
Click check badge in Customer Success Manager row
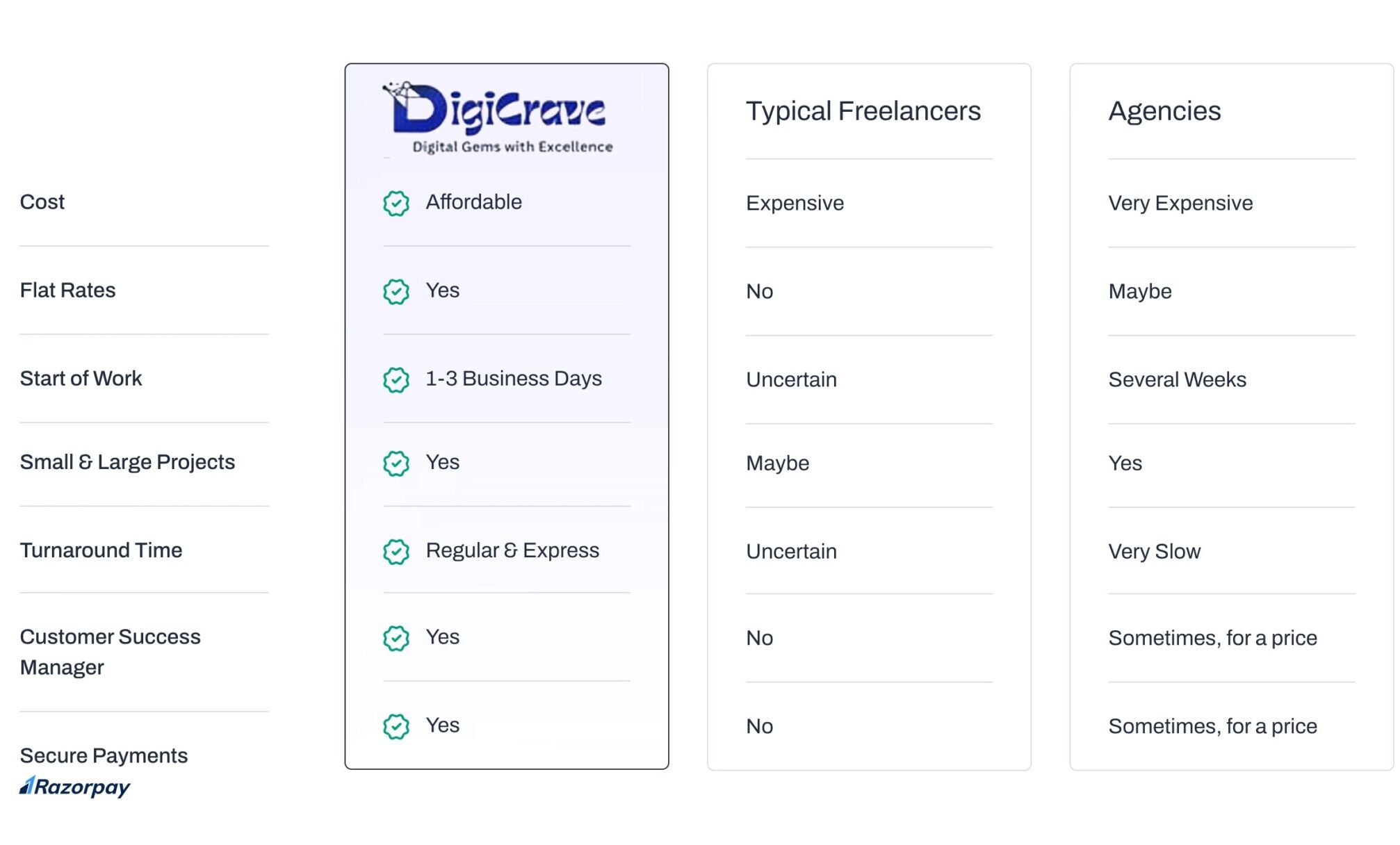click(x=396, y=638)
